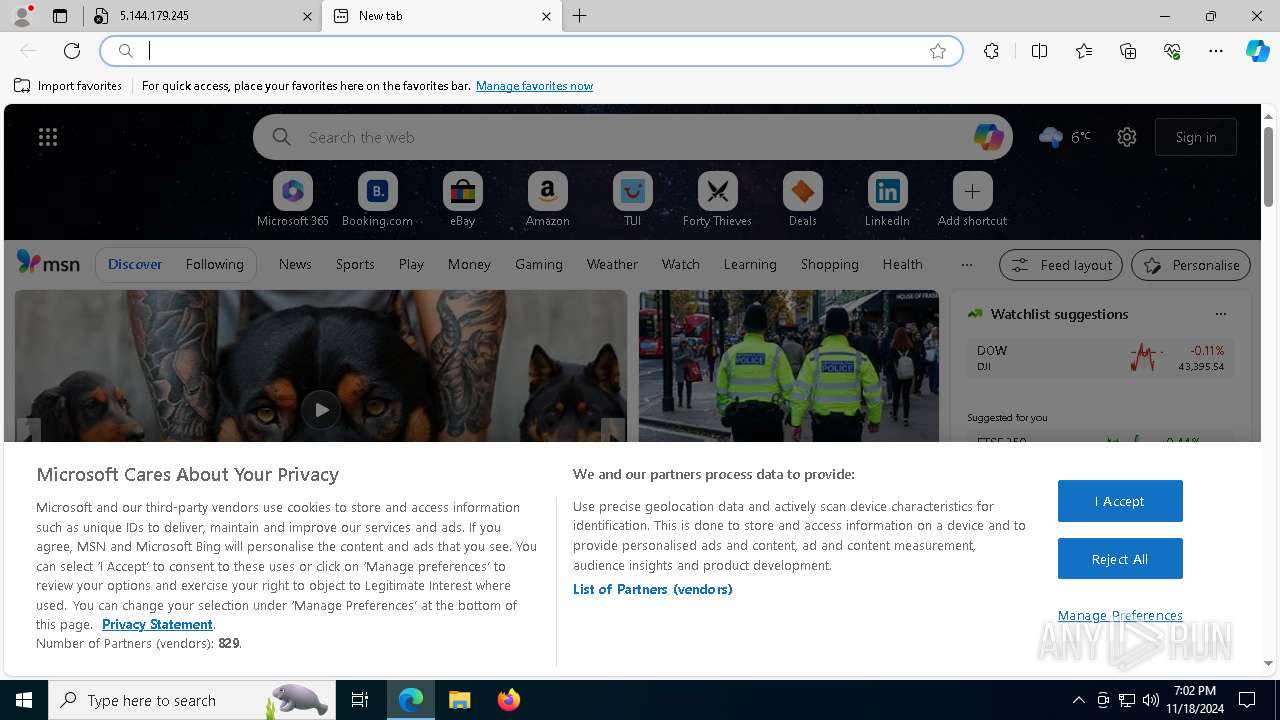Open the News category
Screen dimensions: 1280x720
(x=295, y=265)
